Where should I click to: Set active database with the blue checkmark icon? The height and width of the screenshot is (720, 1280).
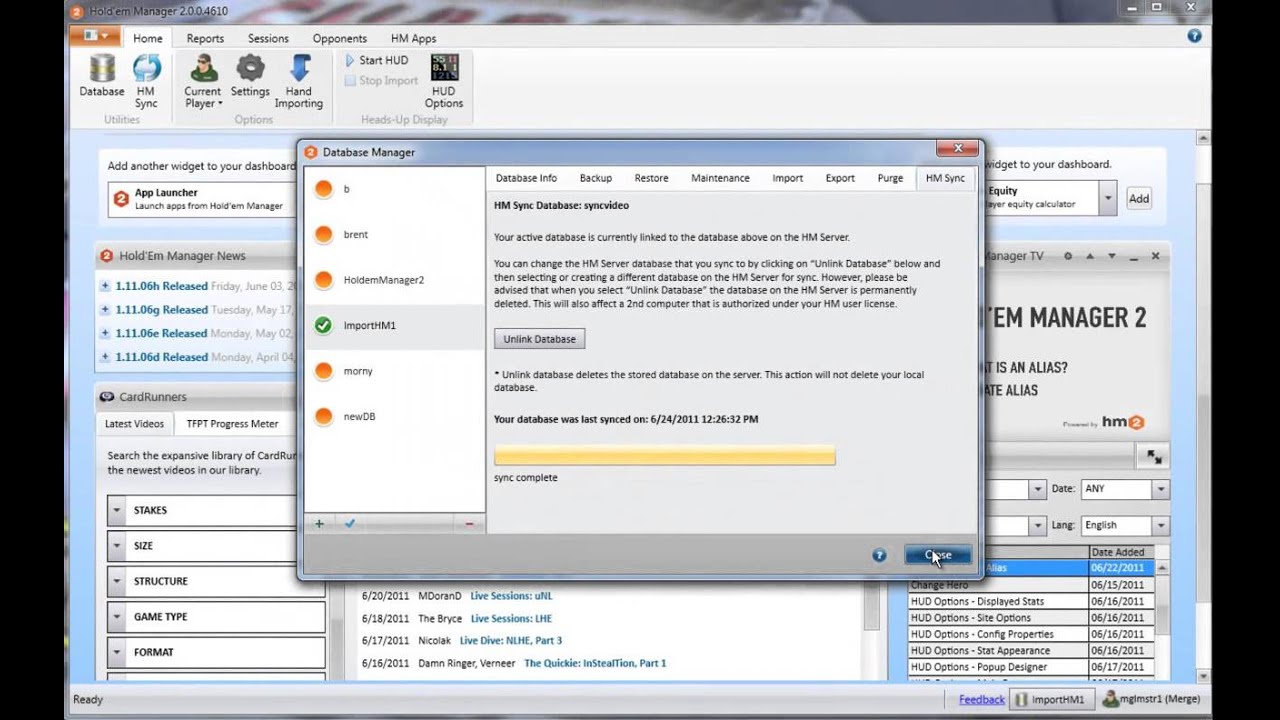350,523
